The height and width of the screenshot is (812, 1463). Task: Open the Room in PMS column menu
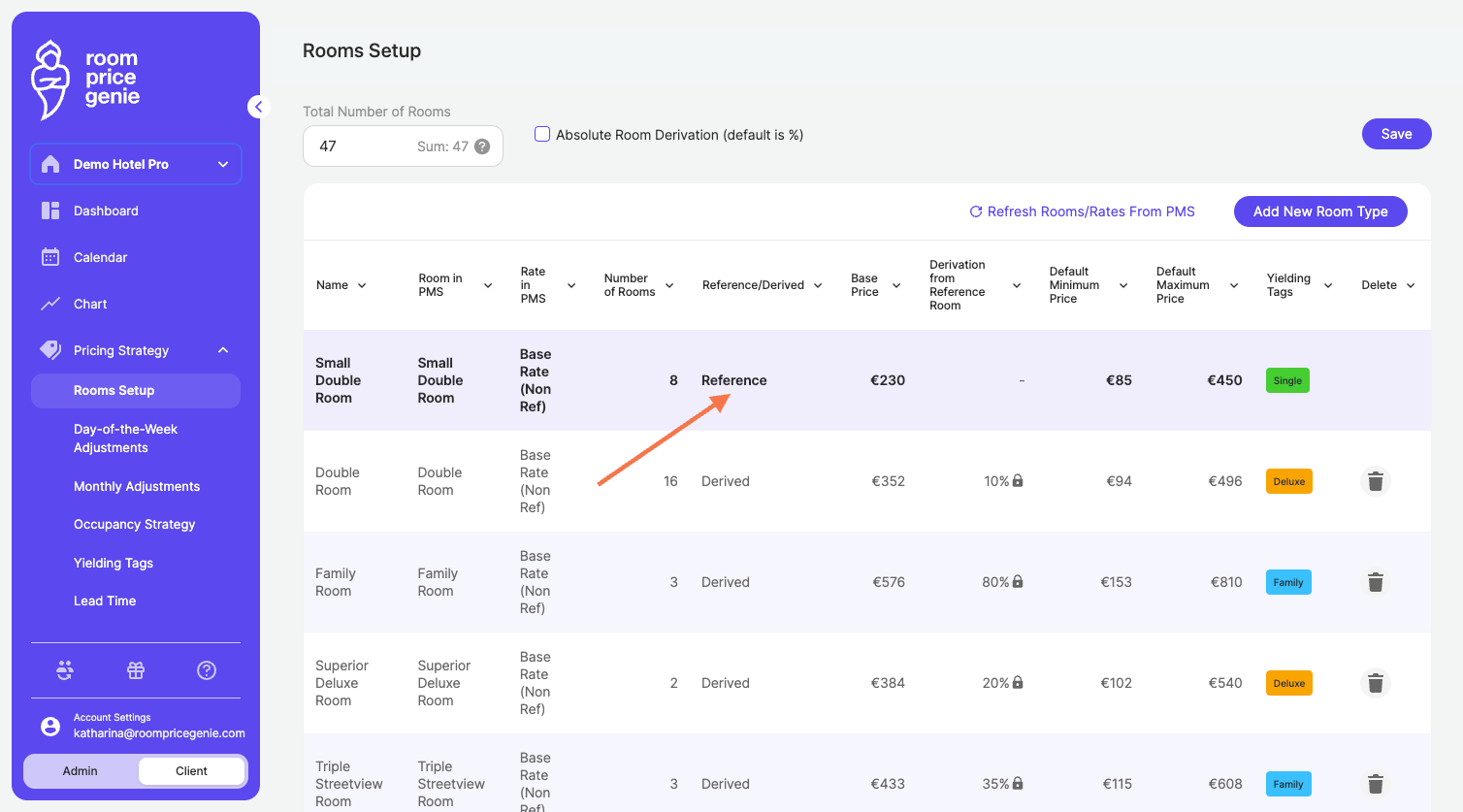[488, 285]
